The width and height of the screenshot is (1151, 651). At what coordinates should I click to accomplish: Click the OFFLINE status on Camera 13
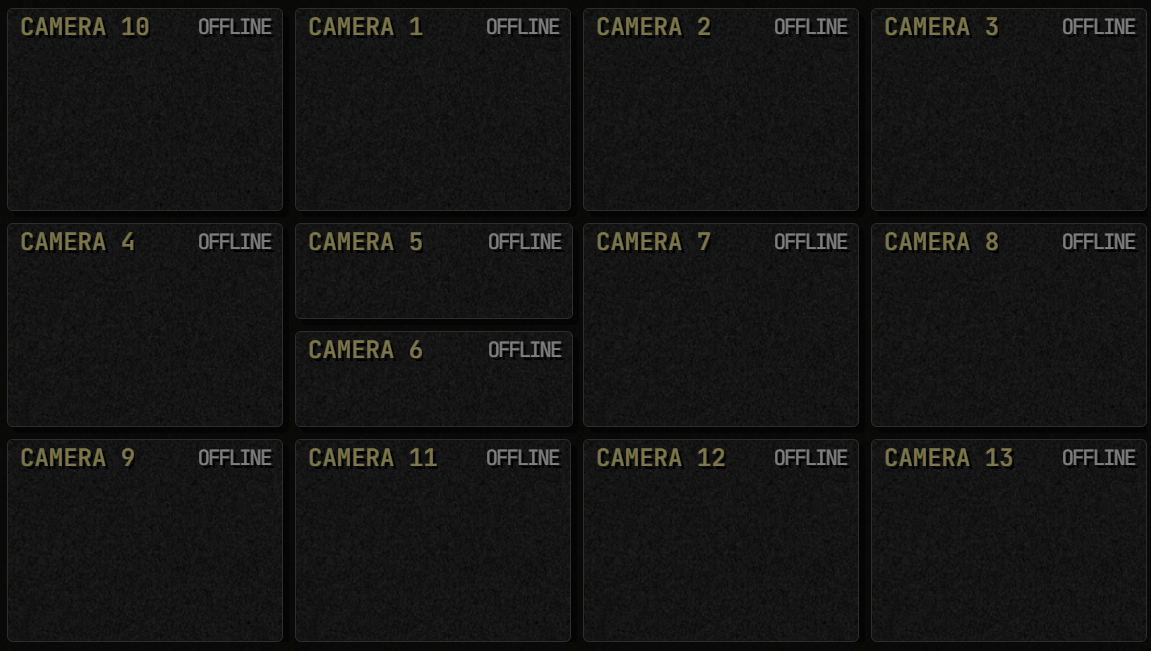1099,458
